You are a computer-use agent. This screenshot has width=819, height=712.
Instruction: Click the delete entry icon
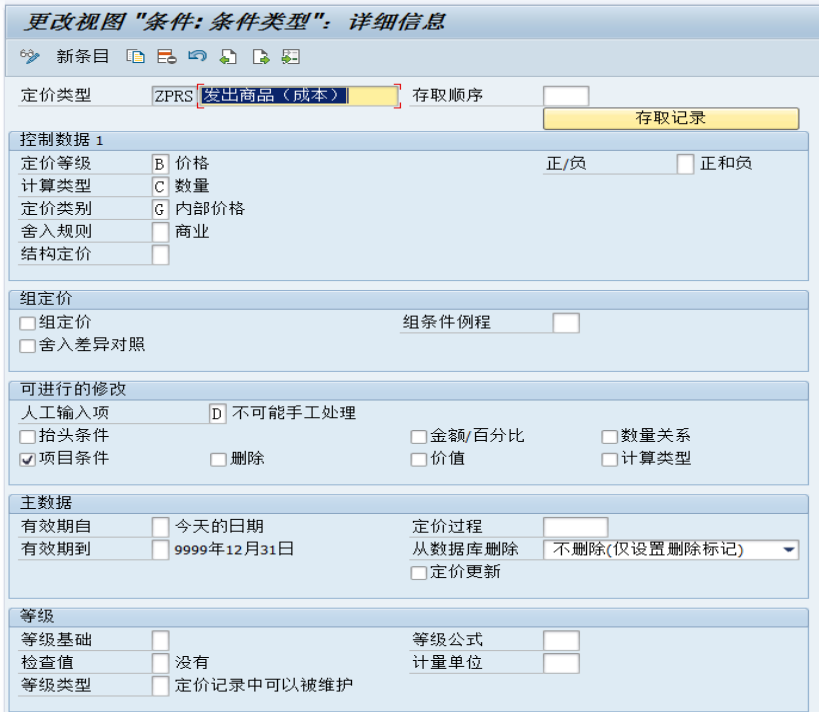coord(167,56)
